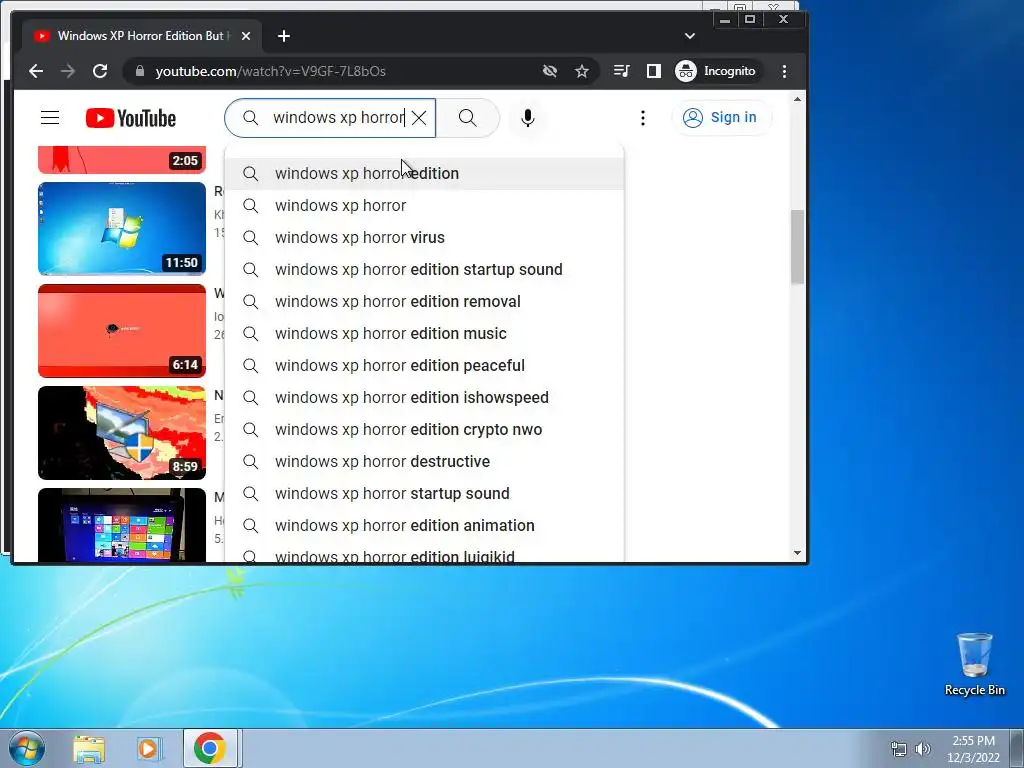Screen dimensions: 1024x768
Task: Select the Chrome taskbar button
Action: tap(210, 748)
